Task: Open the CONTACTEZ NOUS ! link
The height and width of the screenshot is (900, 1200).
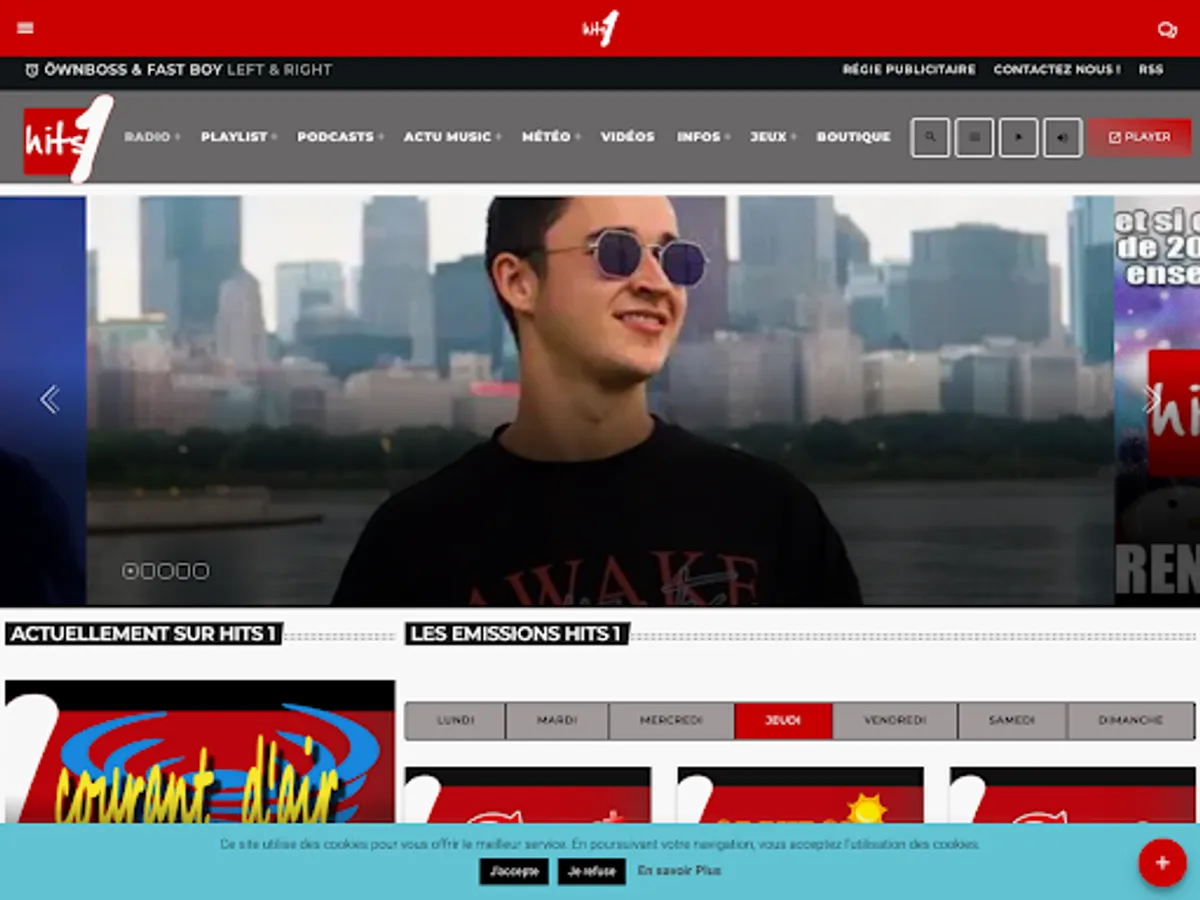Action: point(1057,70)
